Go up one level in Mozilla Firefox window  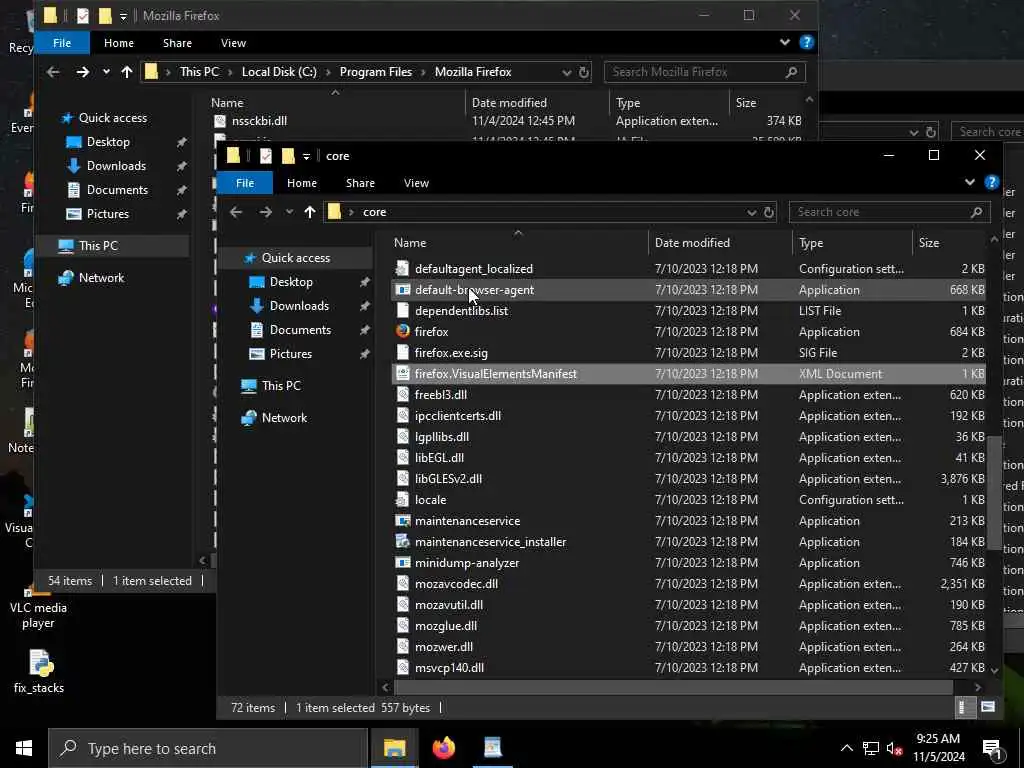pyautogui.click(x=127, y=72)
